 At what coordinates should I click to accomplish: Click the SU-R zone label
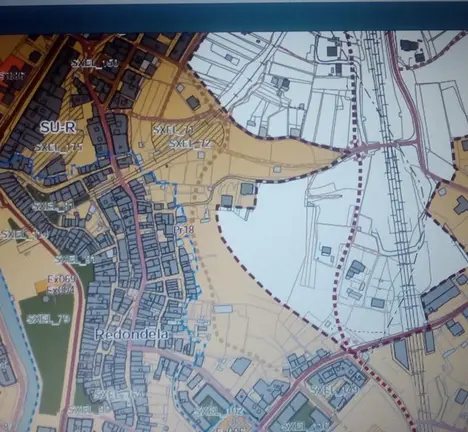click(58, 127)
